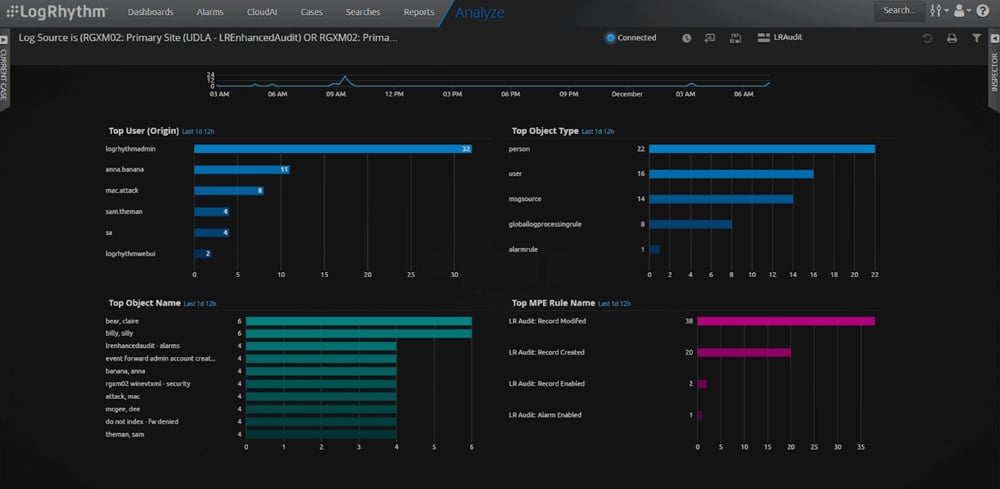Open the Dashboards tab
1000x489 pixels.
[150, 12]
